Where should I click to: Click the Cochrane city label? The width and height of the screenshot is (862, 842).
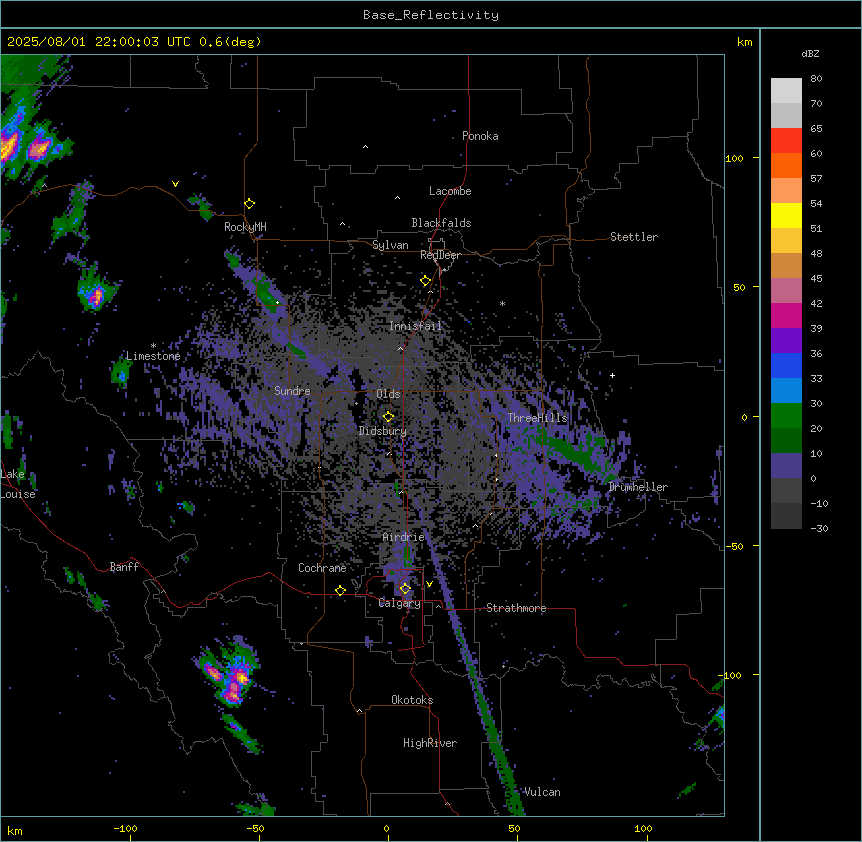(322, 568)
